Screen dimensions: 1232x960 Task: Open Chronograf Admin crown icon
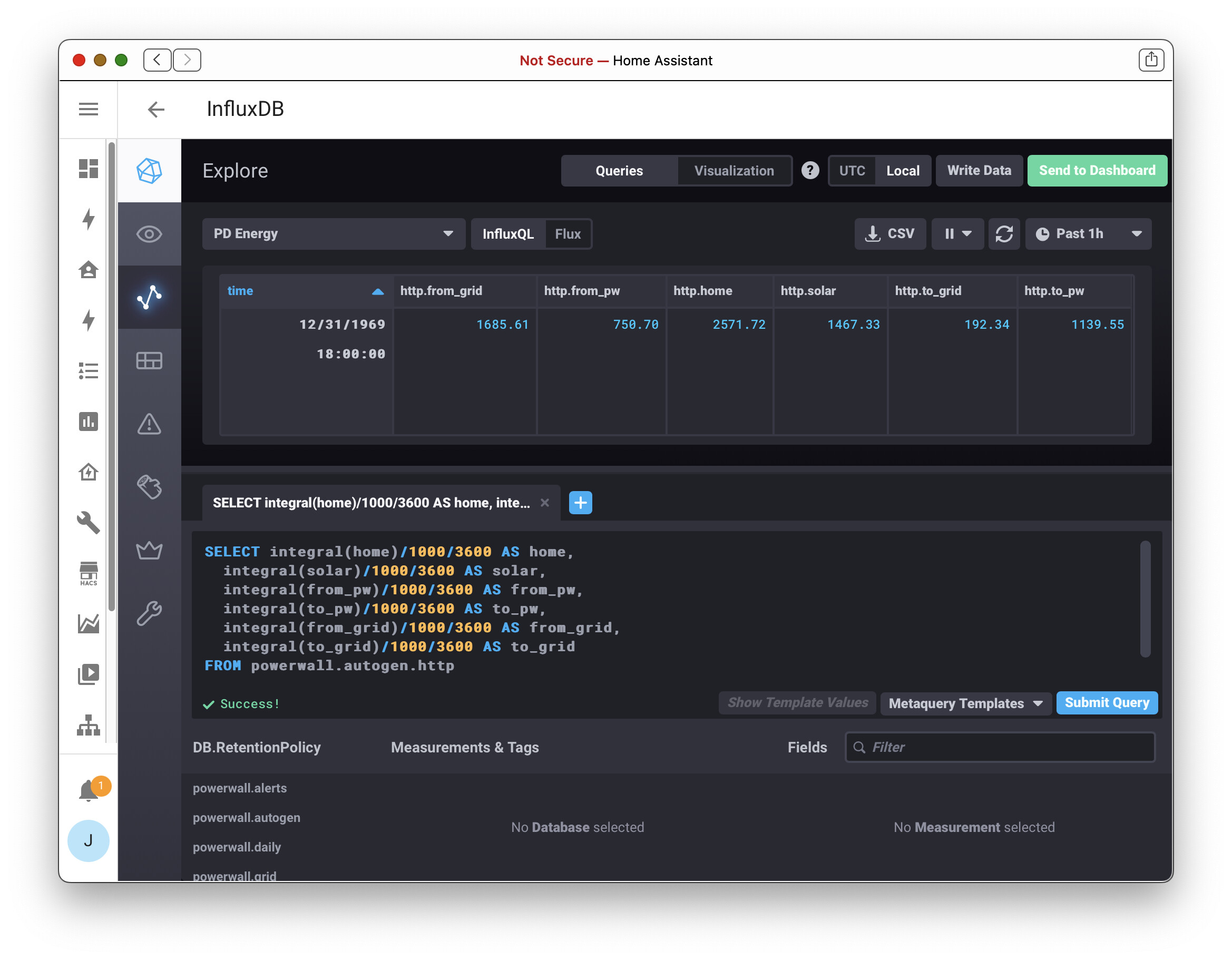click(149, 551)
